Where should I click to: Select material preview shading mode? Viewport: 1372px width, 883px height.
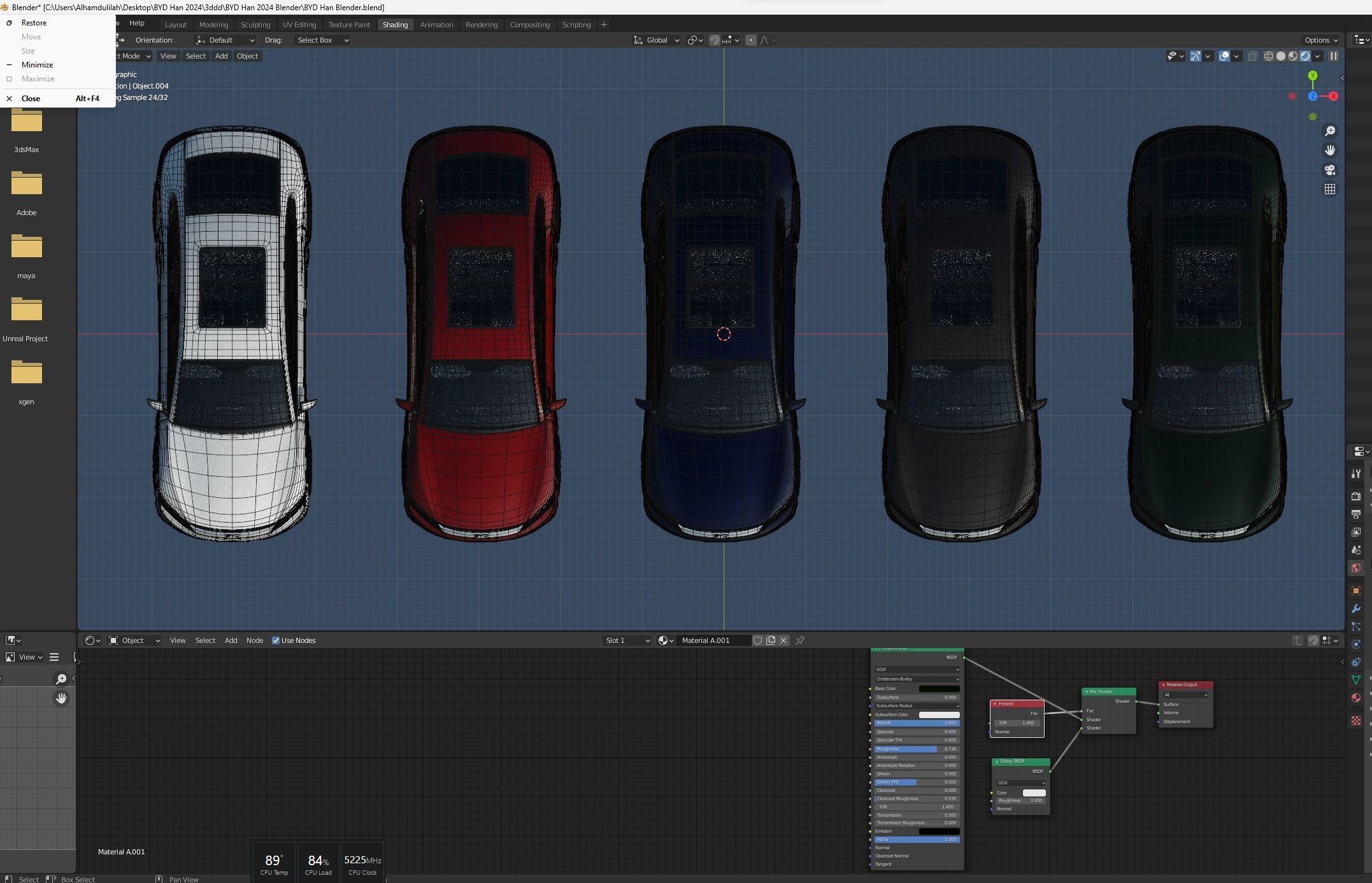pyautogui.click(x=1292, y=56)
